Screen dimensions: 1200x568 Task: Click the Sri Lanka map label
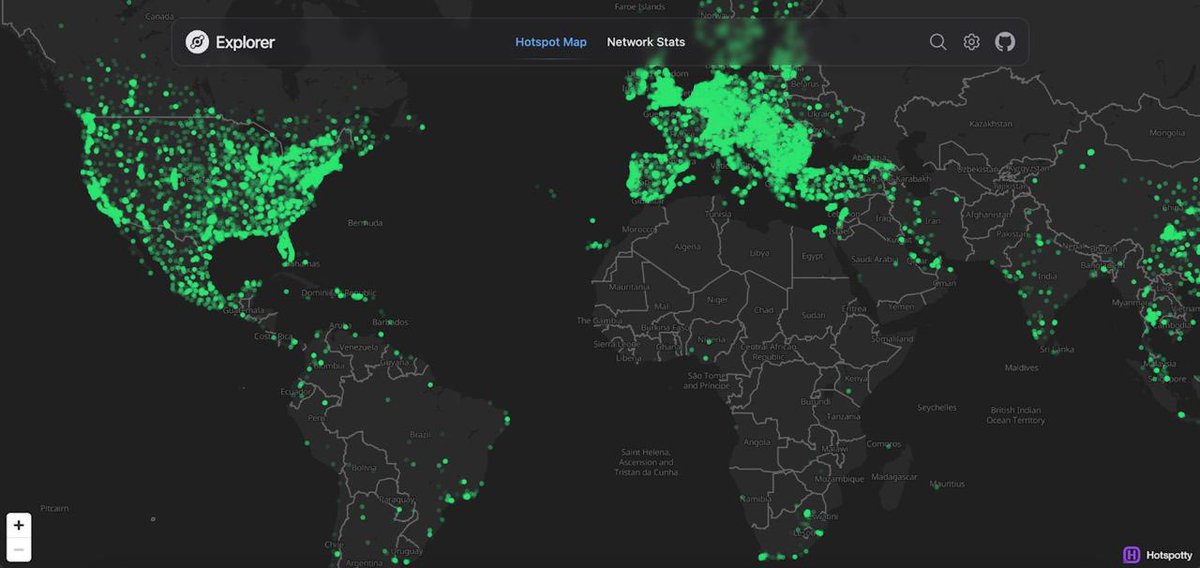coord(1056,349)
